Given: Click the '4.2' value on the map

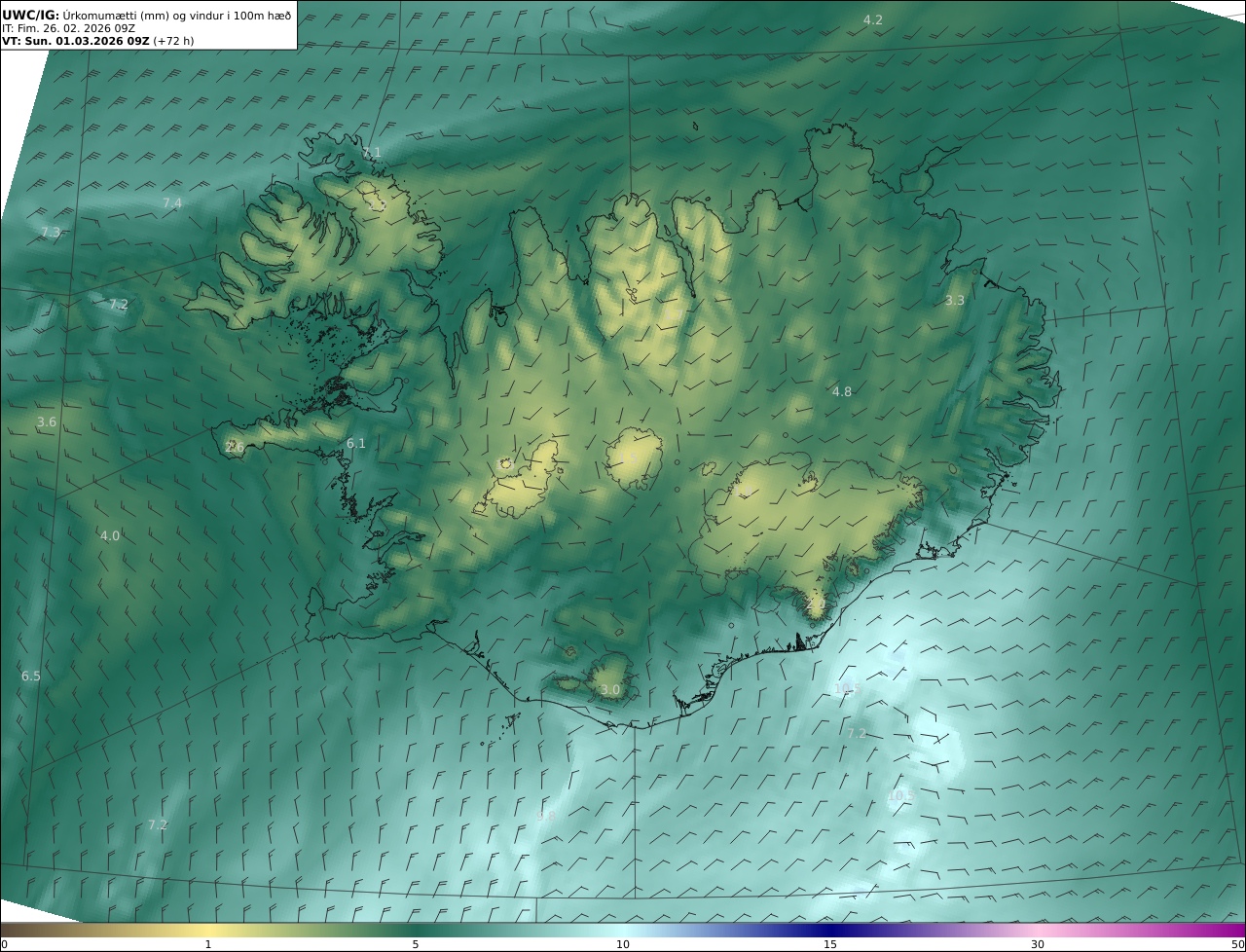Looking at the screenshot, I should point(873,20).
